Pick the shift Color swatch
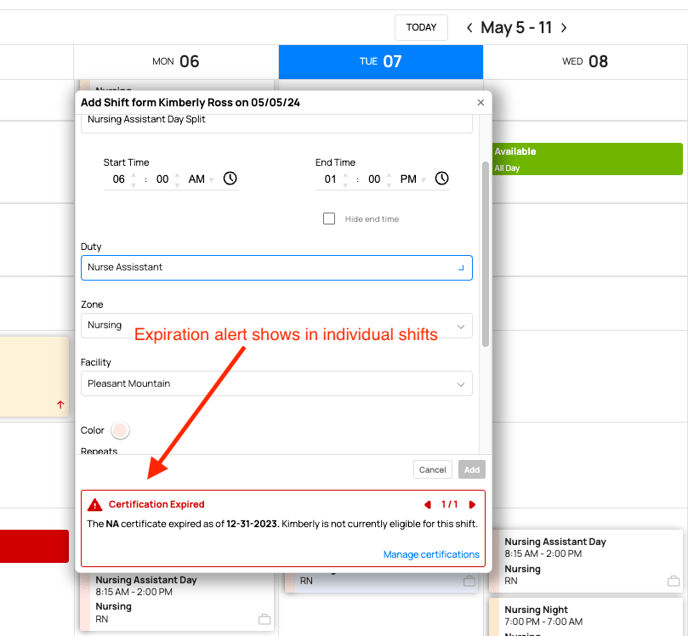The height and width of the screenshot is (636, 688). 120,430
